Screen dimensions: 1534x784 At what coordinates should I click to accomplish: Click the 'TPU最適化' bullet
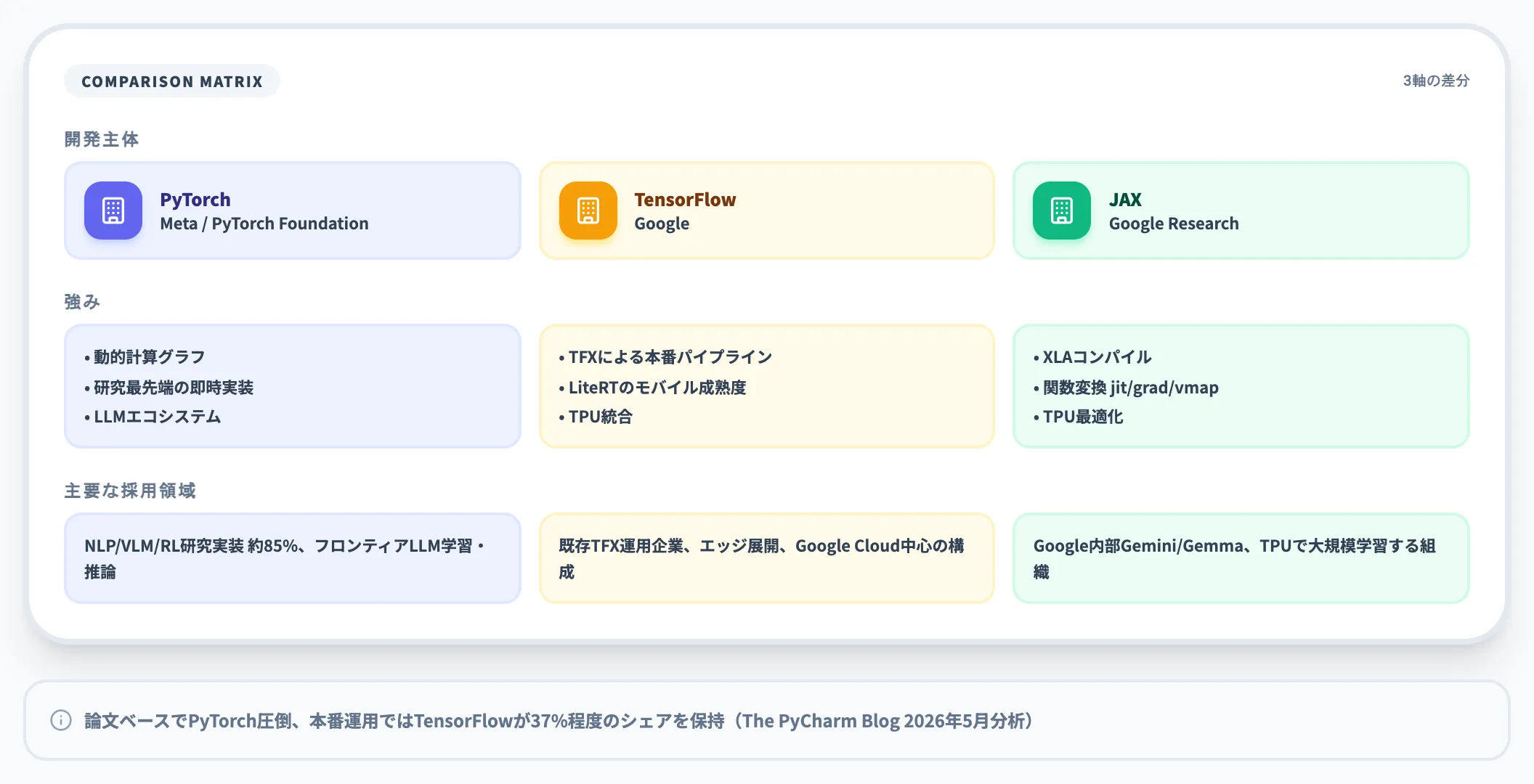pyautogui.click(x=1079, y=417)
